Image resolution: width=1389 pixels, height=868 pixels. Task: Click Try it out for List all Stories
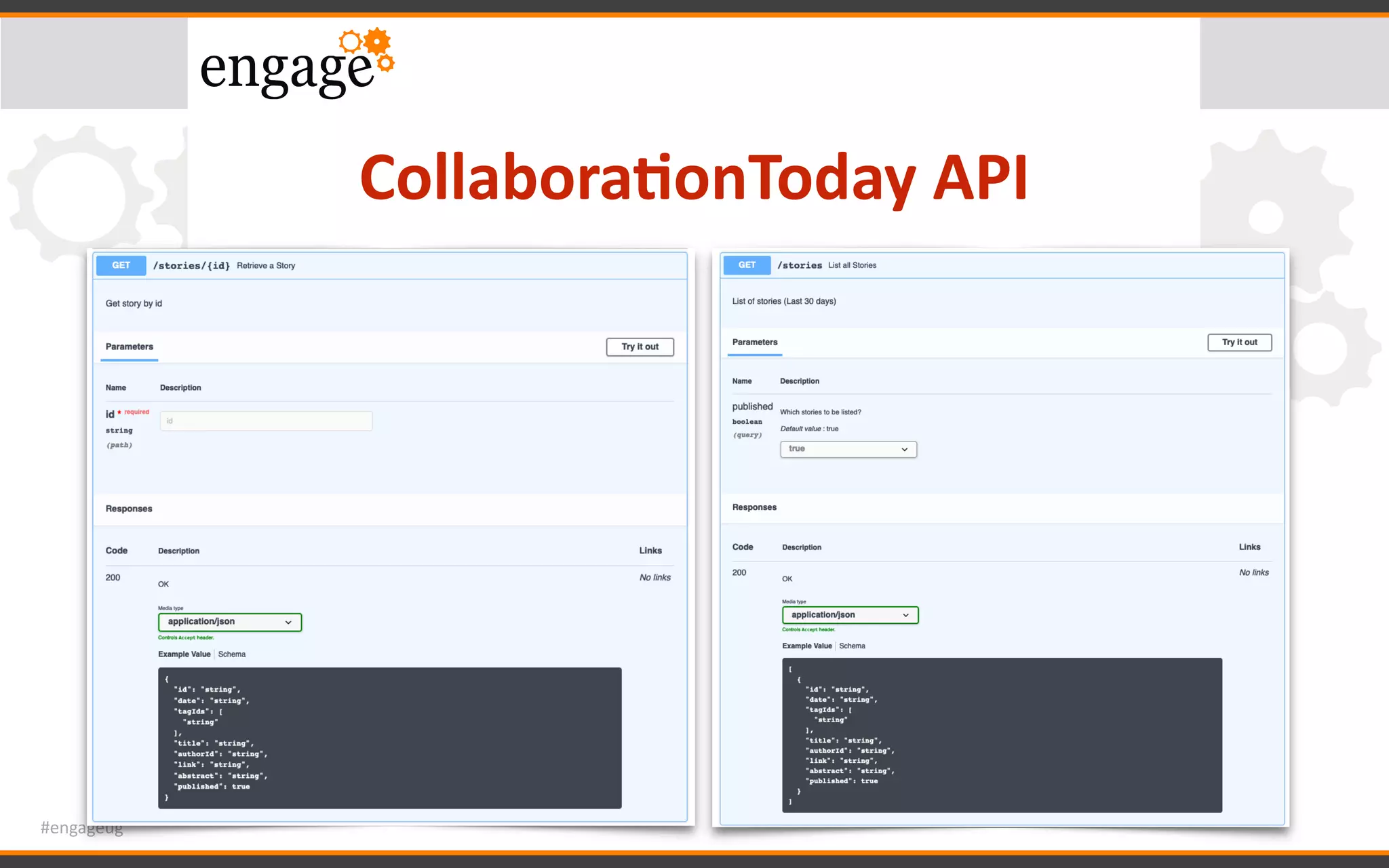click(x=1239, y=342)
